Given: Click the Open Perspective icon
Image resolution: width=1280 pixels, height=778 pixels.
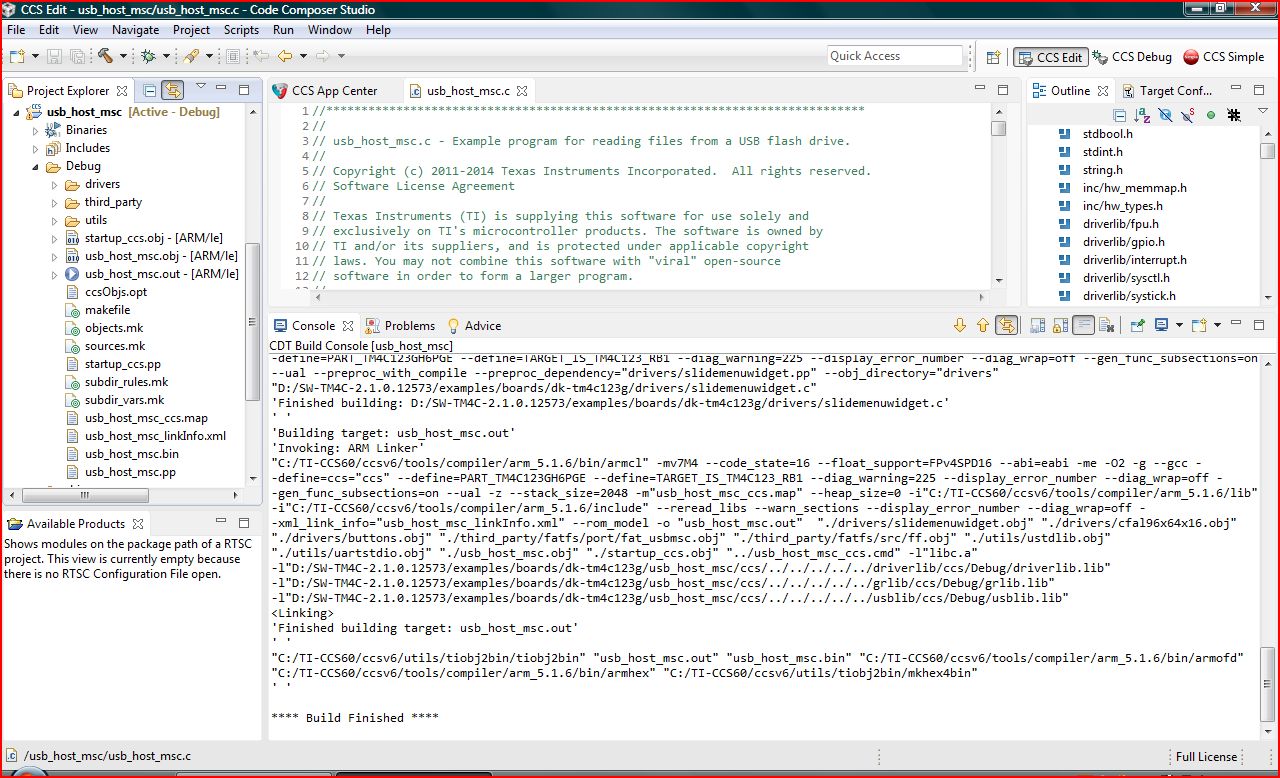Looking at the screenshot, I should [994, 57].
